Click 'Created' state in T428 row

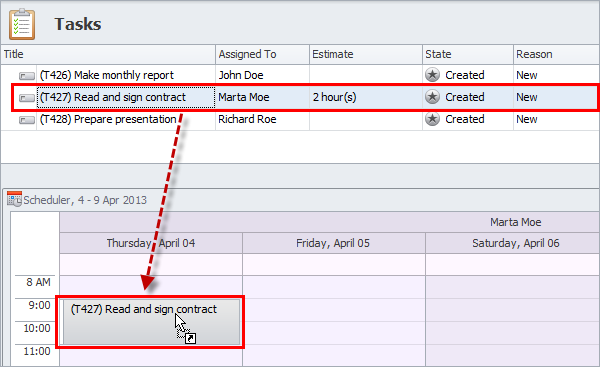click(465, 119)
